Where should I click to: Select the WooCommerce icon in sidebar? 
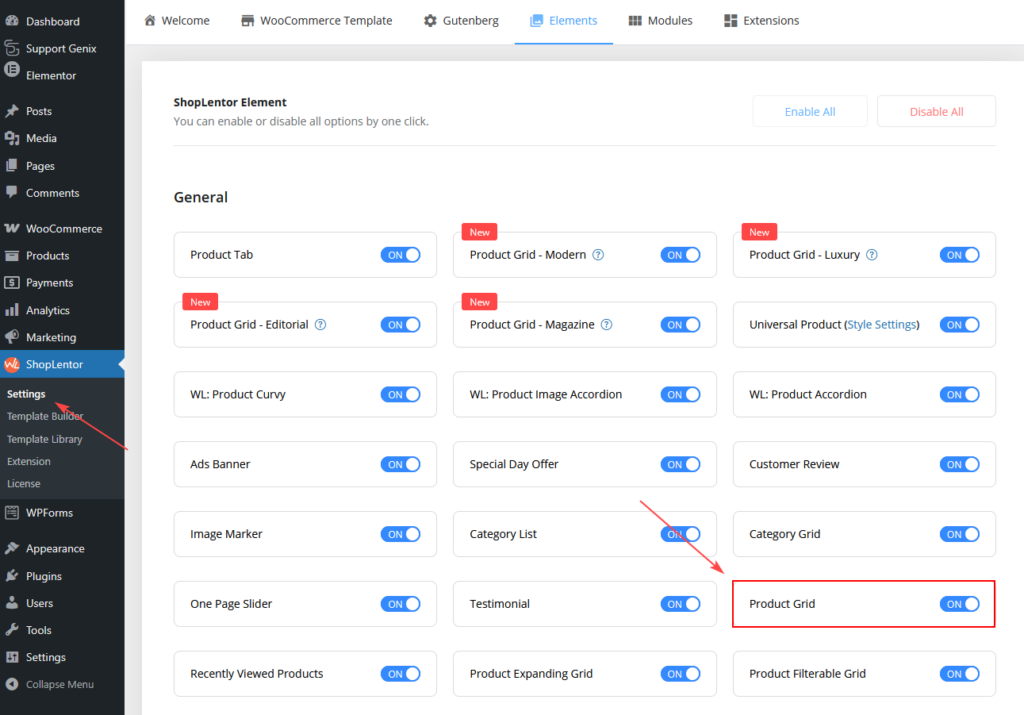click(14, 228)
